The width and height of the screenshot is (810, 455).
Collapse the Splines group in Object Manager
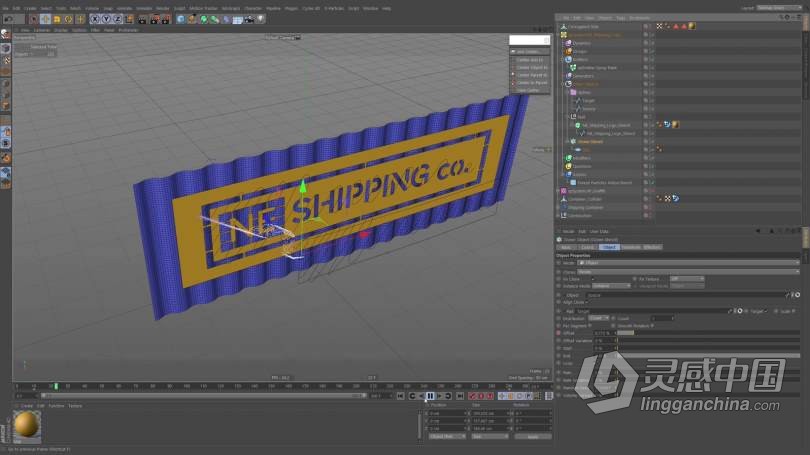pos(567,92)
